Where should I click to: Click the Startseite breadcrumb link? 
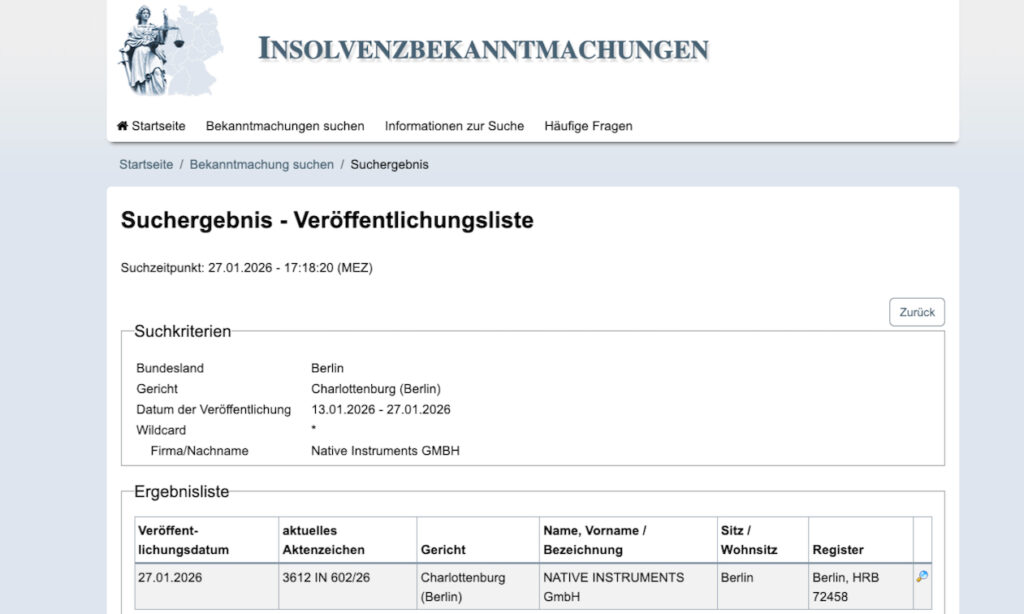(146, 164)
